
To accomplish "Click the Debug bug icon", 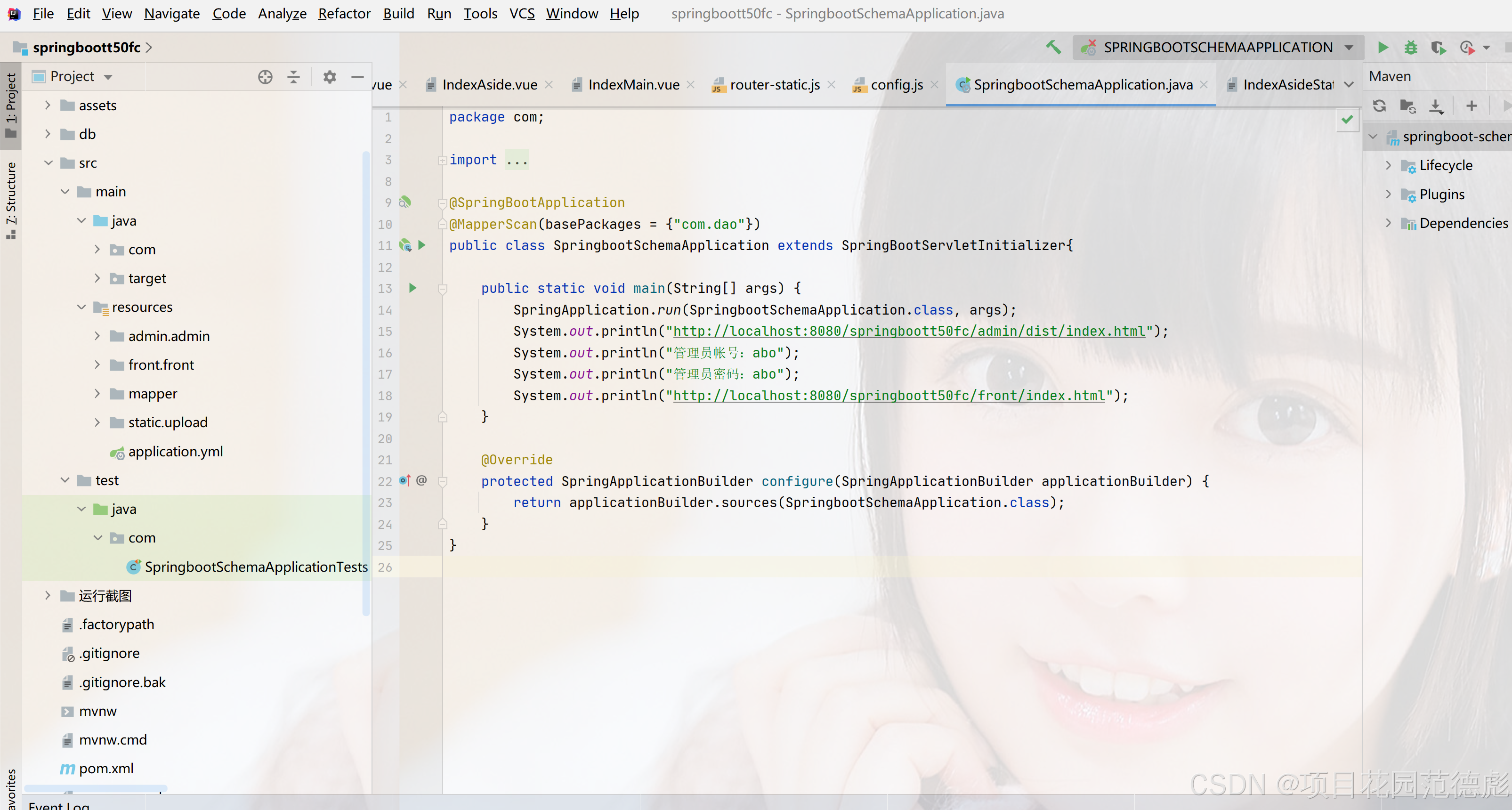I will (1410, 48).
